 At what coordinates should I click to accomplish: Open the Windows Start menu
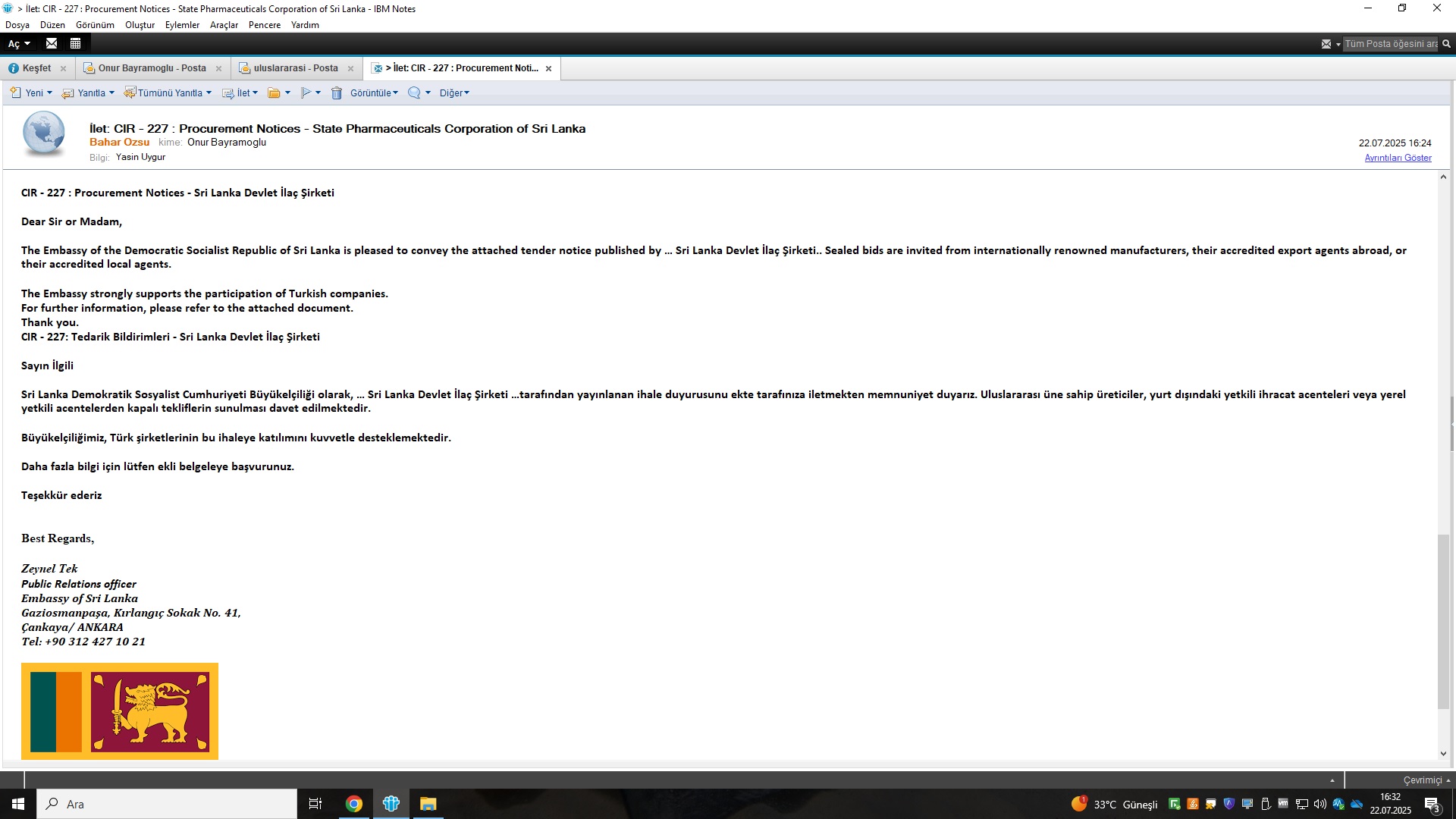18,804
